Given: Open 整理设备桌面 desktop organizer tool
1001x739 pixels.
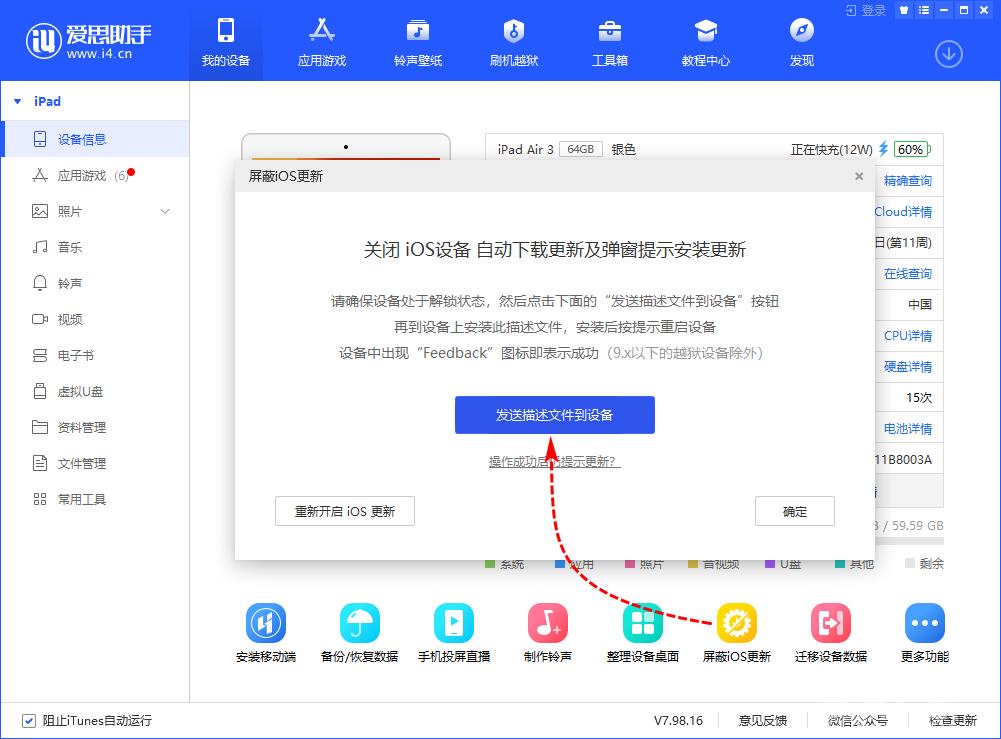Looking at the screenshot, I should pos(641,630).
